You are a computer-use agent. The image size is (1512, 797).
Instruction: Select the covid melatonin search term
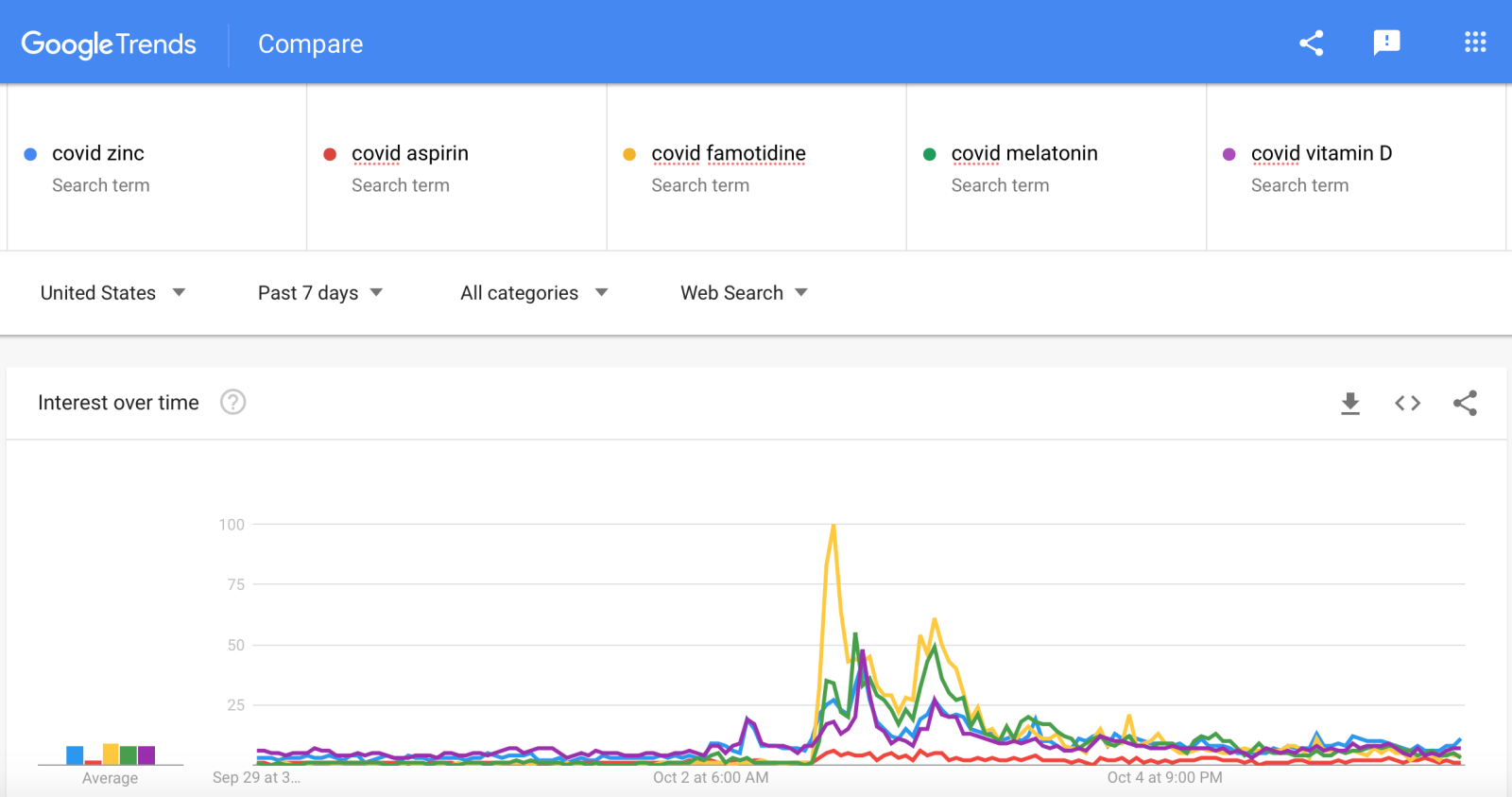(x=1023, y=154)
